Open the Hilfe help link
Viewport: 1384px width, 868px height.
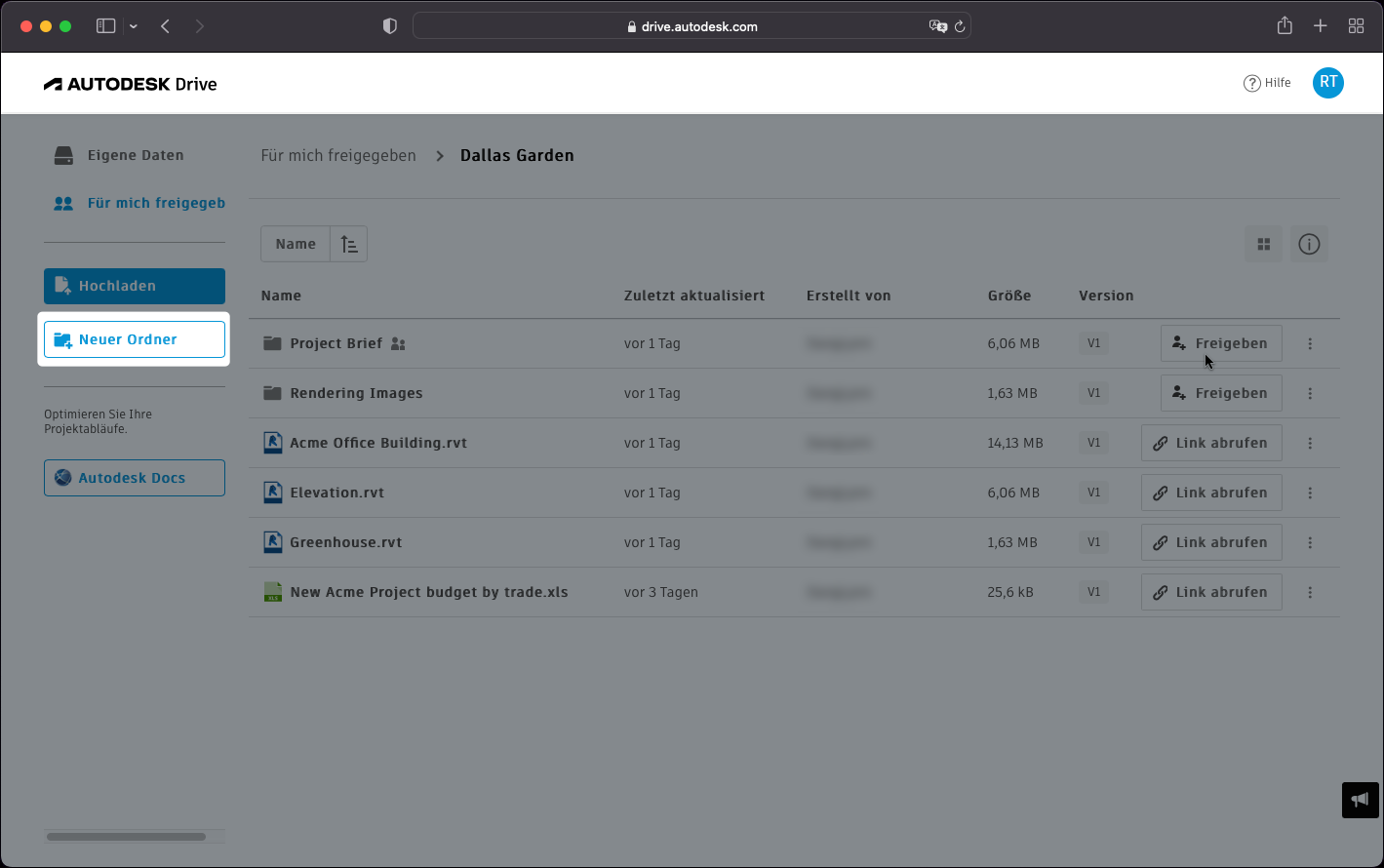click(1267, 83)
